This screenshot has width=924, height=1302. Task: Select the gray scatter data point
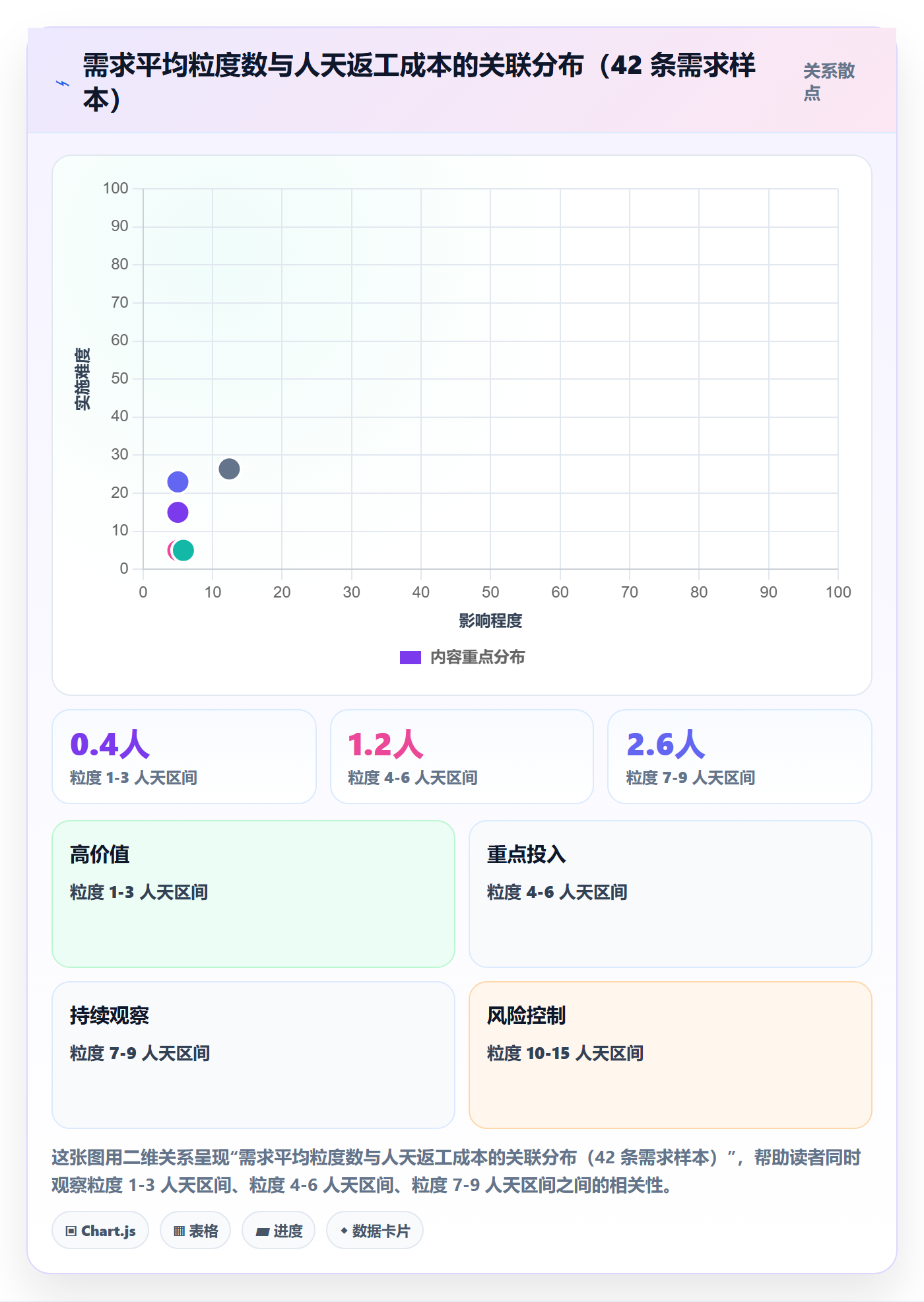(x=229, y=469)
